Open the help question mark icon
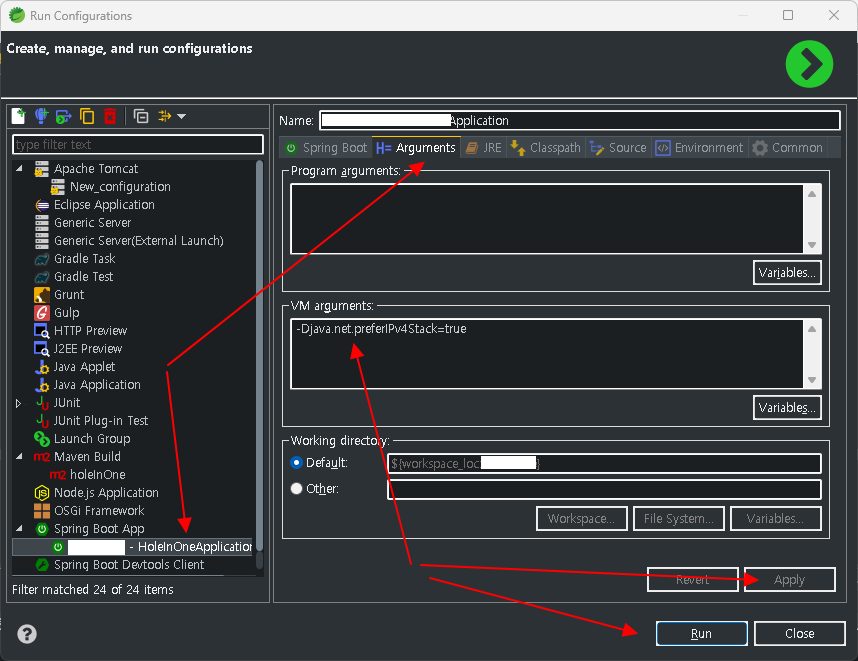 coord(27,634)
